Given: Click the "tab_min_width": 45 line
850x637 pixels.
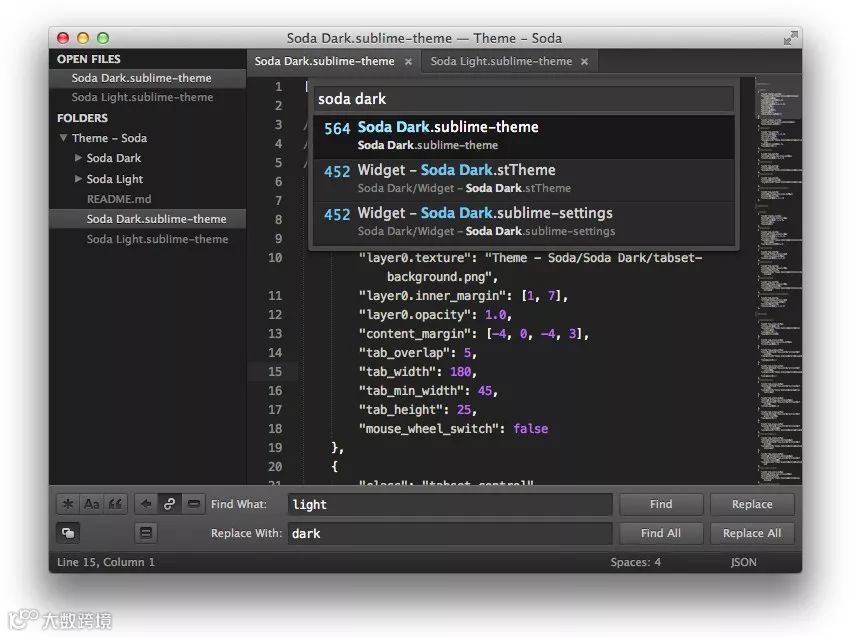Looking at the screenshot, I should click(428, 391).
